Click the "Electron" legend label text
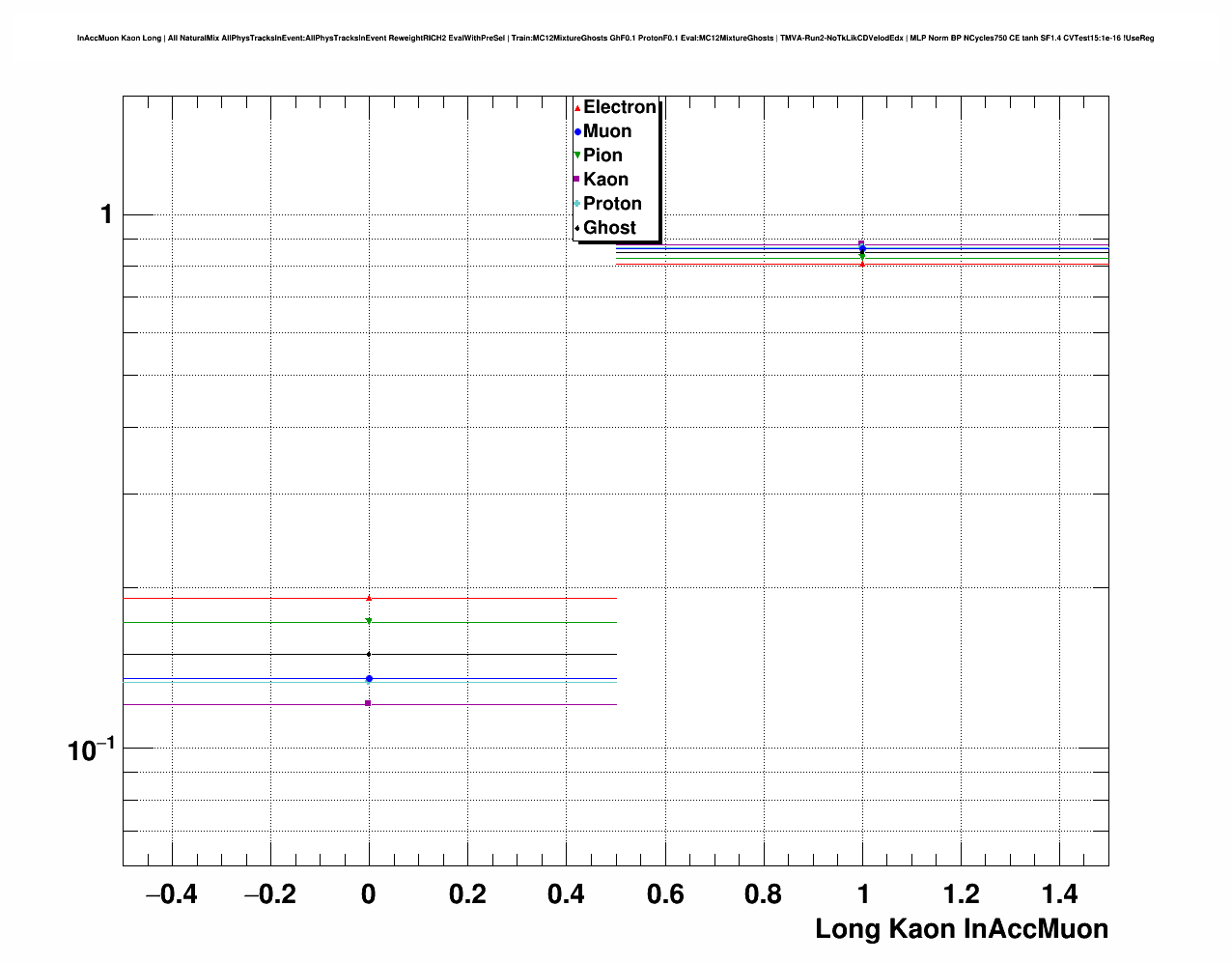The height and width of the screenshot is (962, 1232). point(619,107)
